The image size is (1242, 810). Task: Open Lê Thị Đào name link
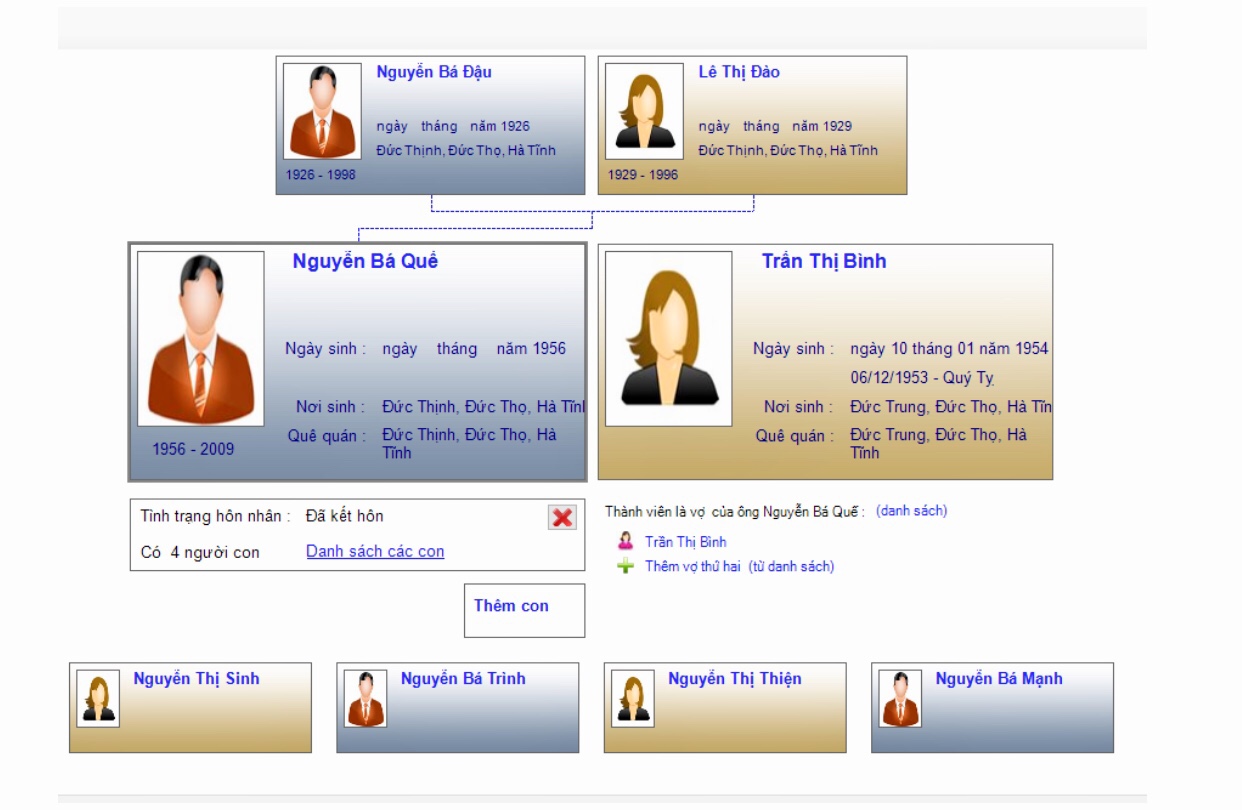739,72
